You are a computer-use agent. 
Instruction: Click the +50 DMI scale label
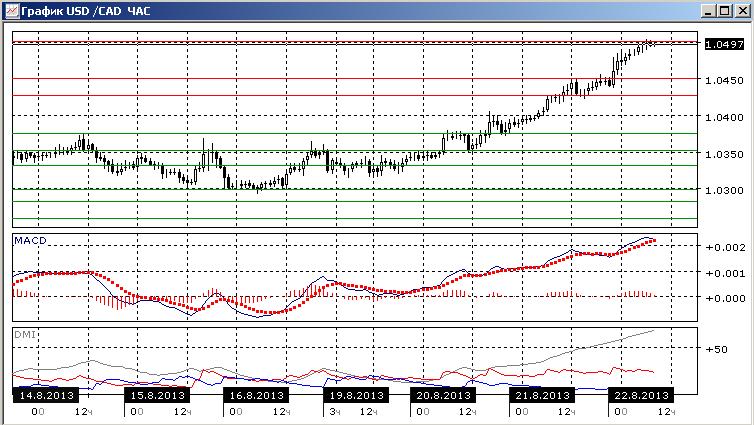(x=716, y=350)
